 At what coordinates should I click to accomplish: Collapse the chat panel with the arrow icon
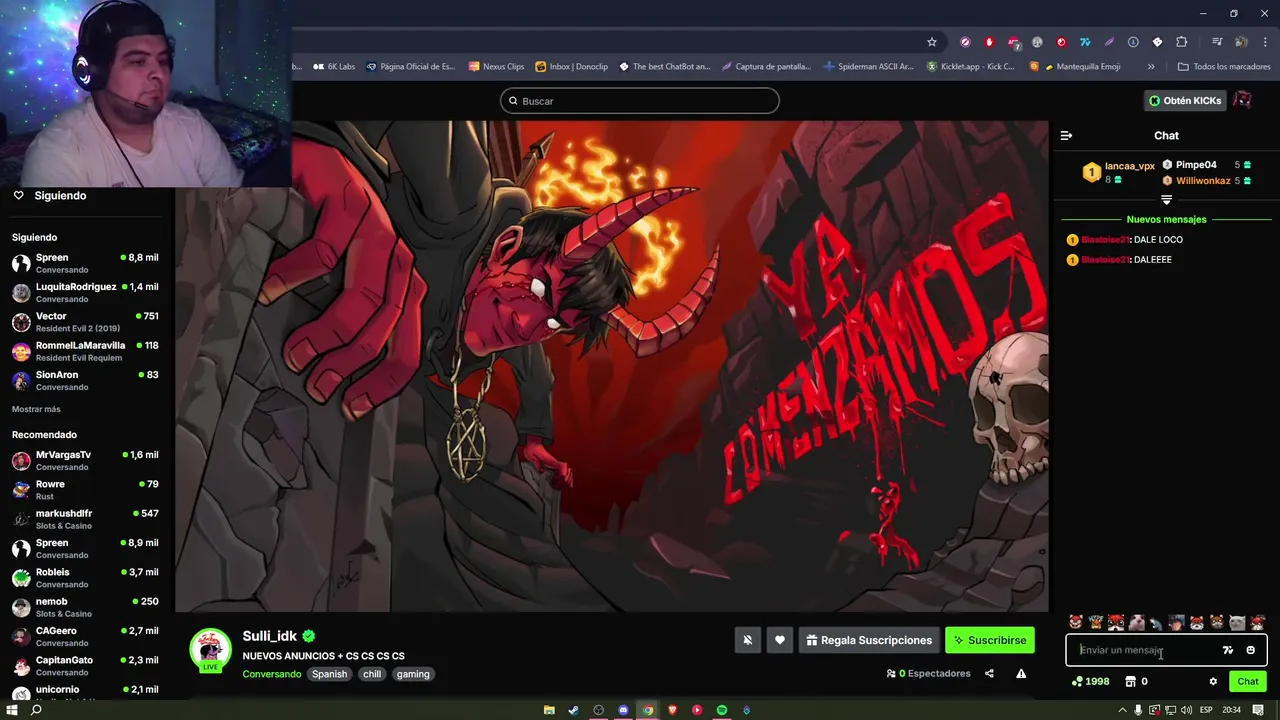[1066, 135]
